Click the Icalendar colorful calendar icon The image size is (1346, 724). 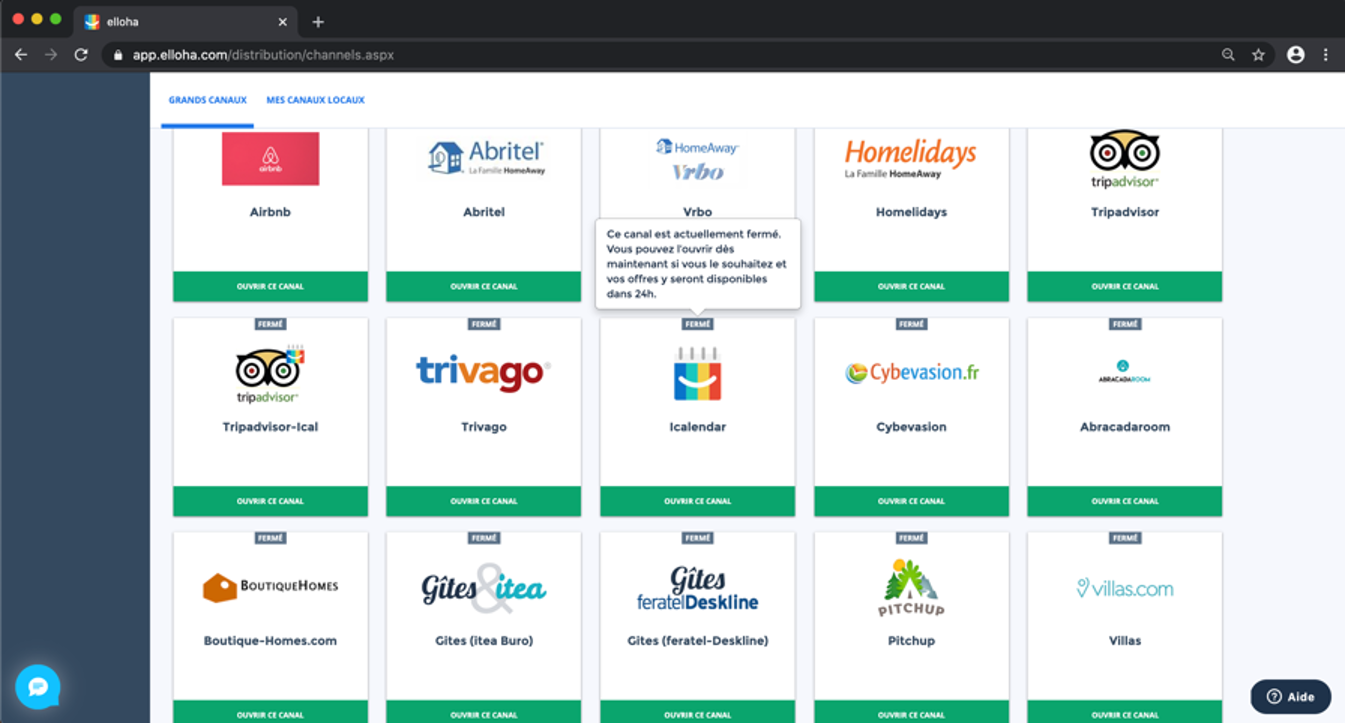click(698, 374)
